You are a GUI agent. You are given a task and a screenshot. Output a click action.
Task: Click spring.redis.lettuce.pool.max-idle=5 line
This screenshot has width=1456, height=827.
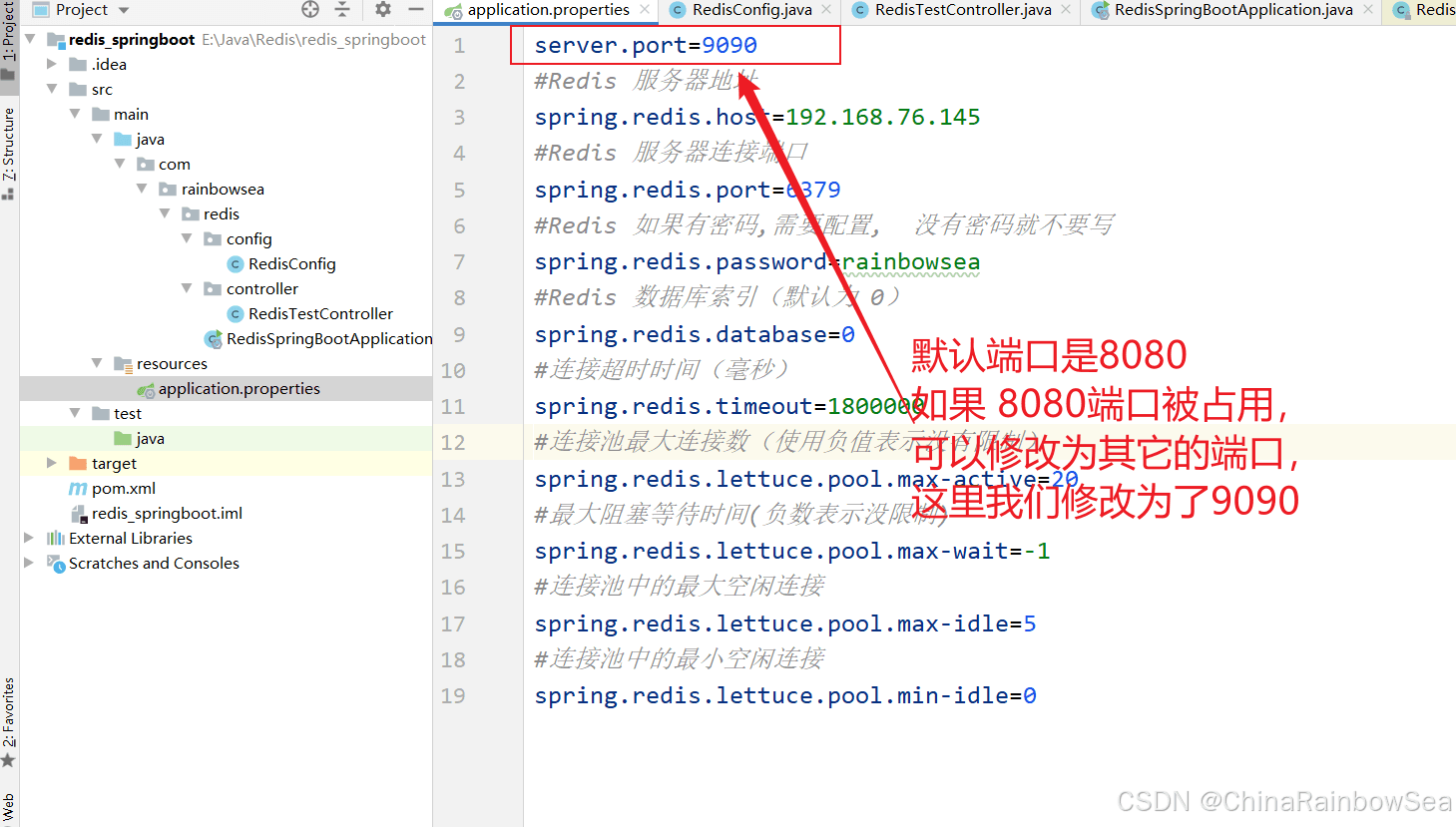click(785, 623)
